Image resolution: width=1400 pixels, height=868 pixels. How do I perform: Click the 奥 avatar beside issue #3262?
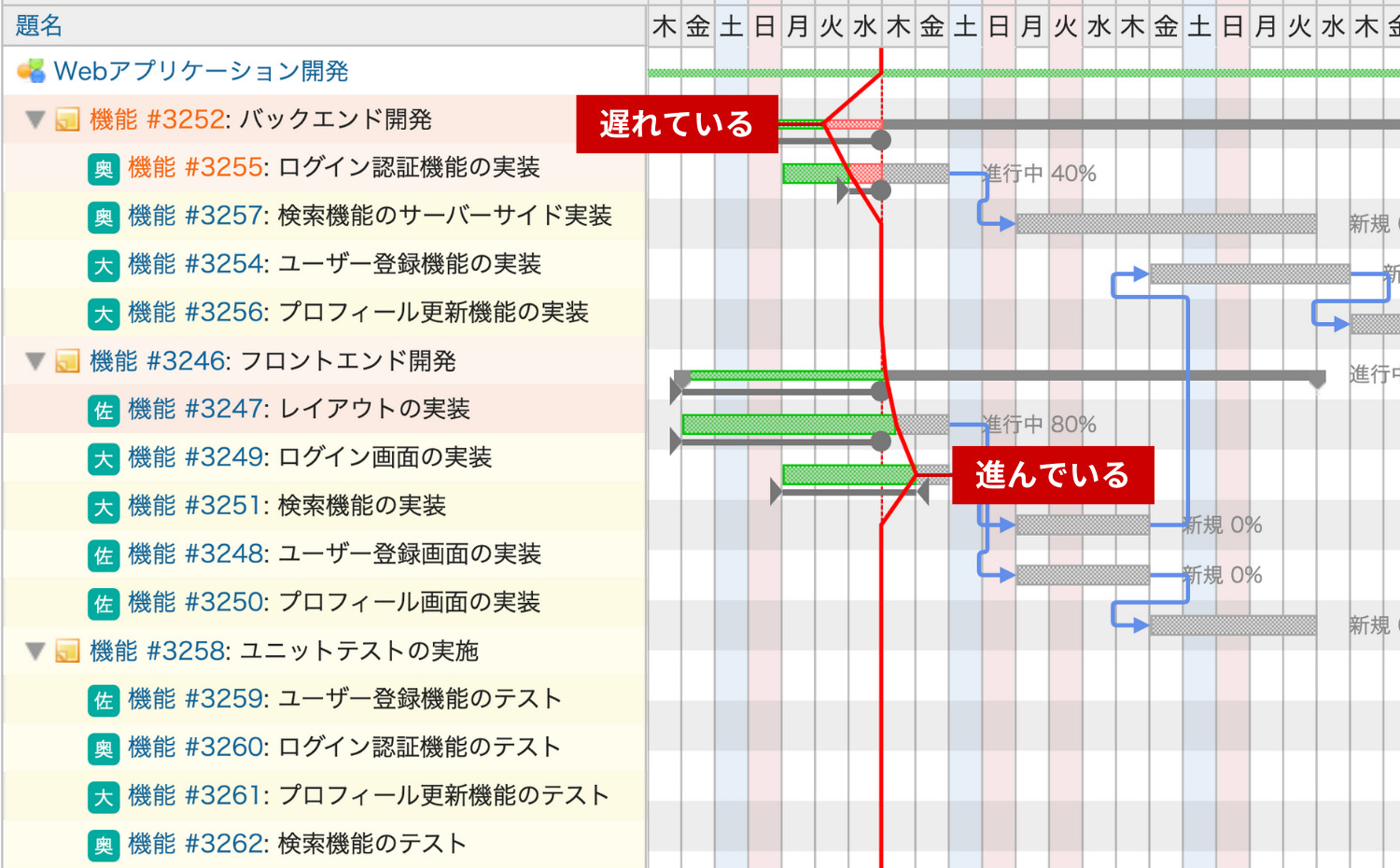point(104,846)
